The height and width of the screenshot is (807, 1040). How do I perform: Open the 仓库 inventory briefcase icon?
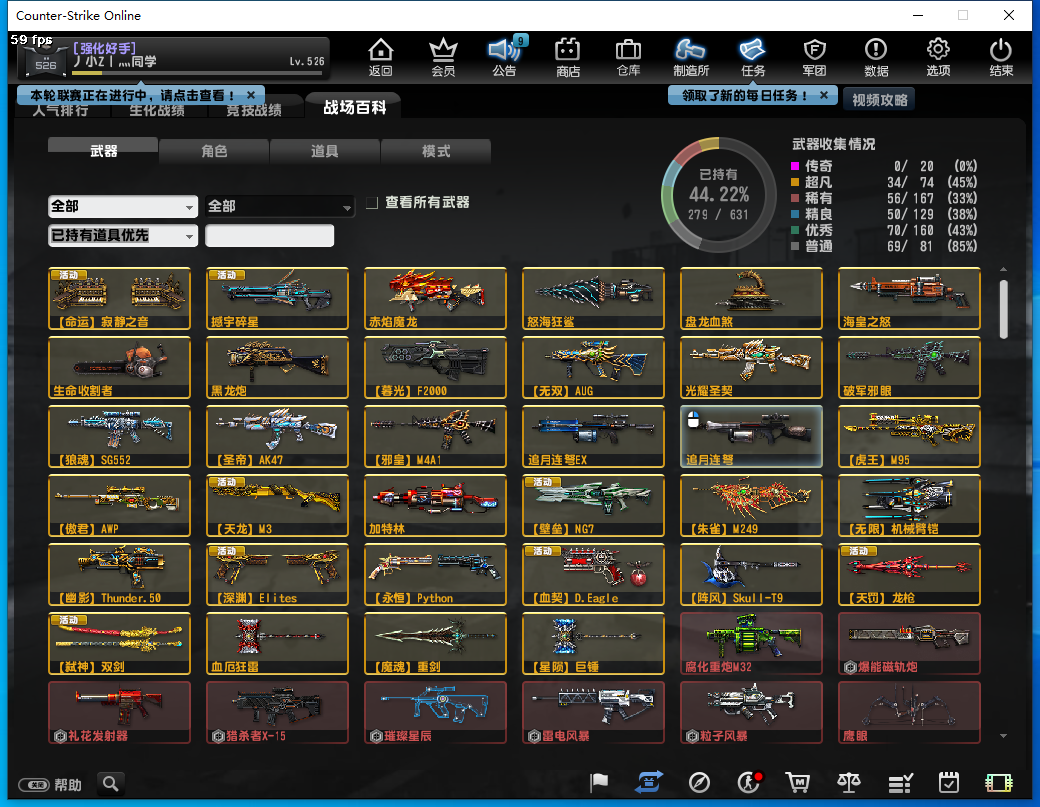click(x=628, y=57)
